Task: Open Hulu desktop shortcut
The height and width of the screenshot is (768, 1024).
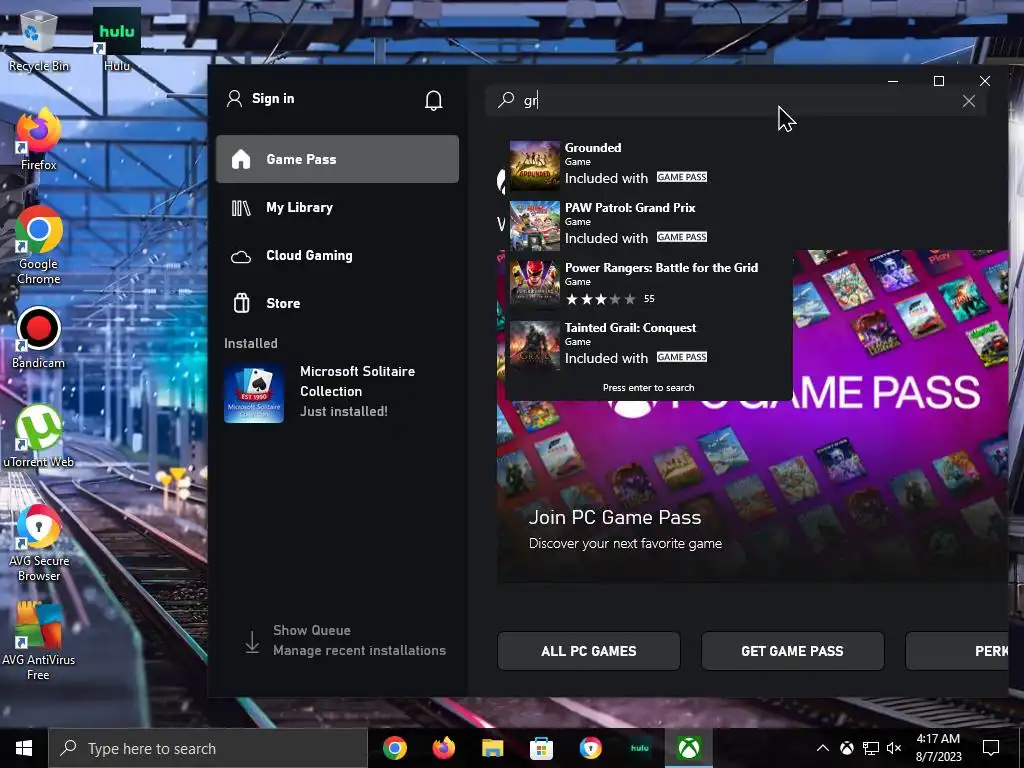Action: pos(117,40)
